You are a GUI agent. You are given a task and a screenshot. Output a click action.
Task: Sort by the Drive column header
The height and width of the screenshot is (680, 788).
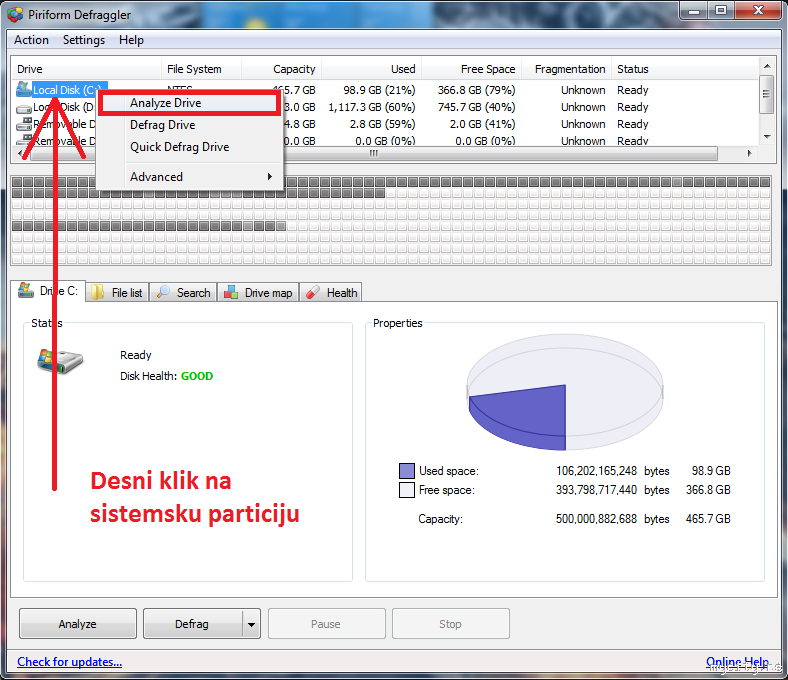(x=85, y=69)
